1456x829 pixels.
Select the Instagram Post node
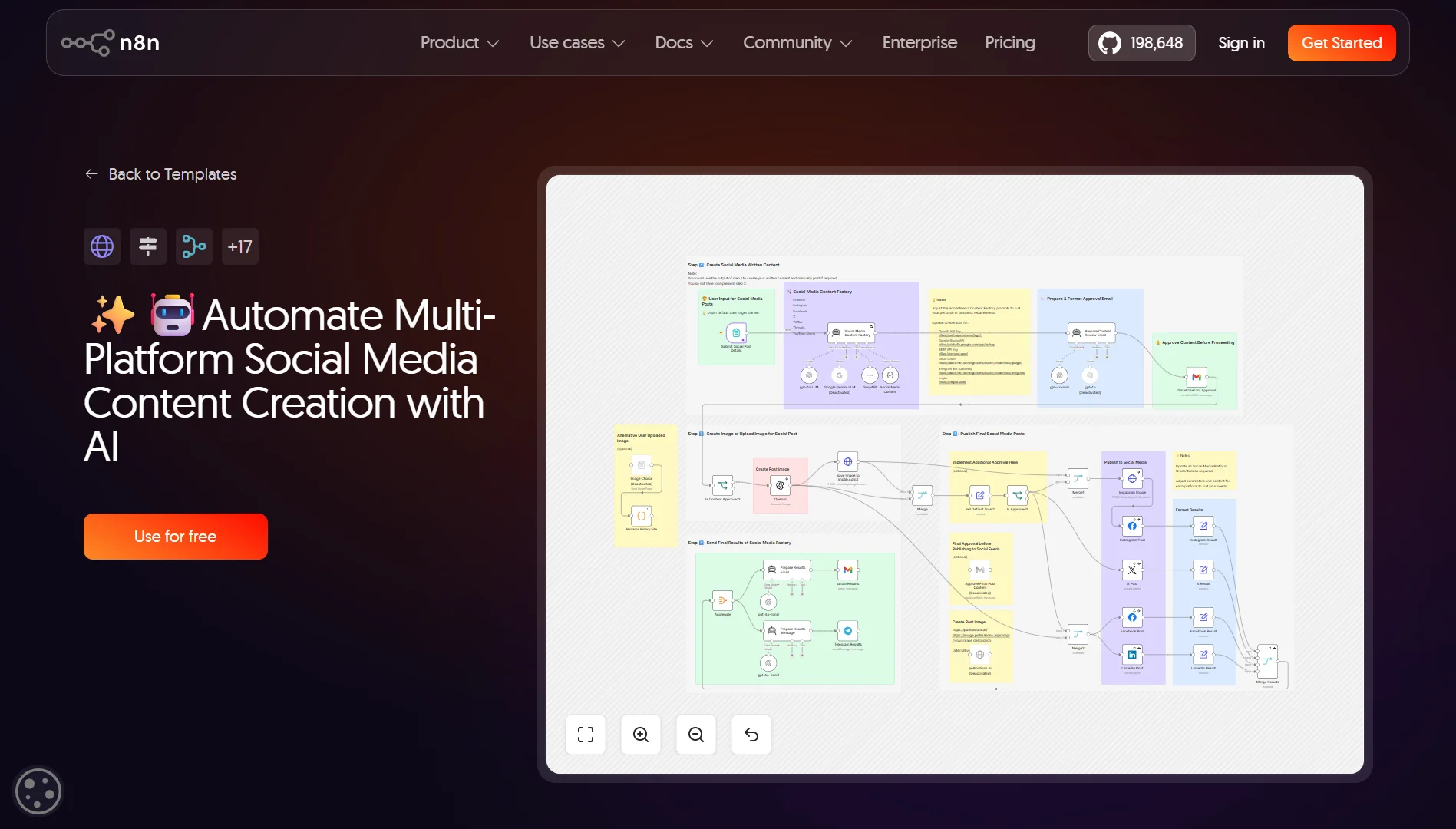1132,526
